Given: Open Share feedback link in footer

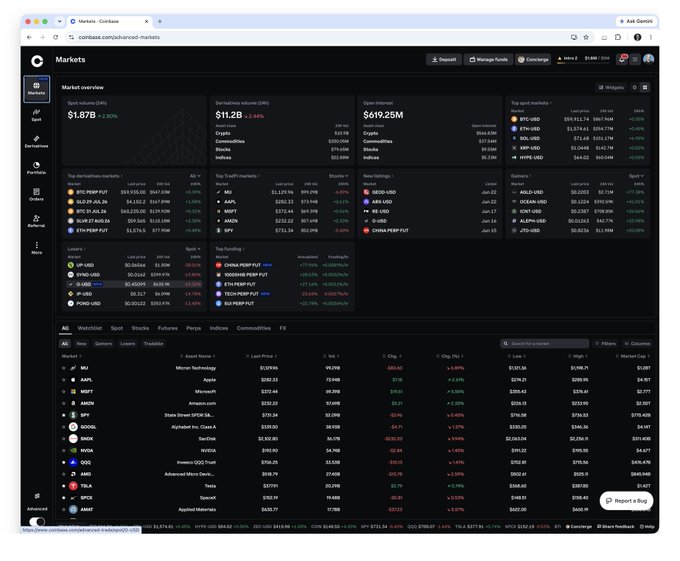Looking at the screenshot, I should [615, 527].
